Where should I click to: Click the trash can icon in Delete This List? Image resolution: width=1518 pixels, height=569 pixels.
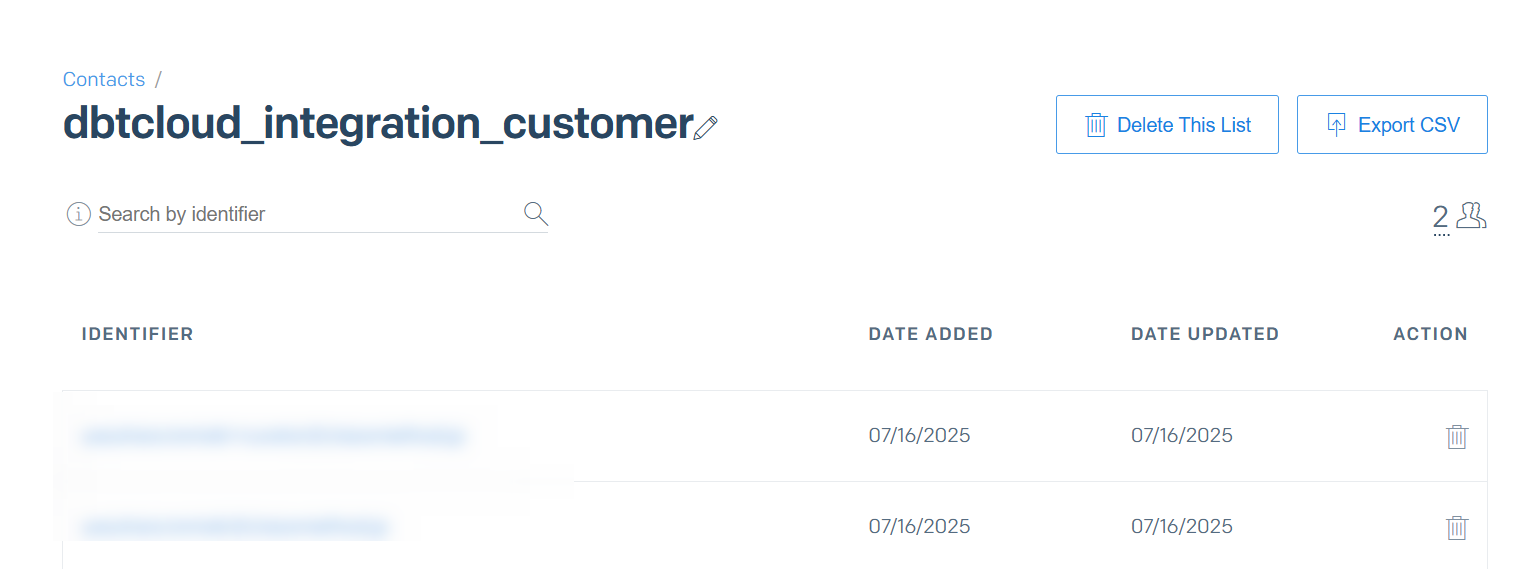tap(1096, 125)
